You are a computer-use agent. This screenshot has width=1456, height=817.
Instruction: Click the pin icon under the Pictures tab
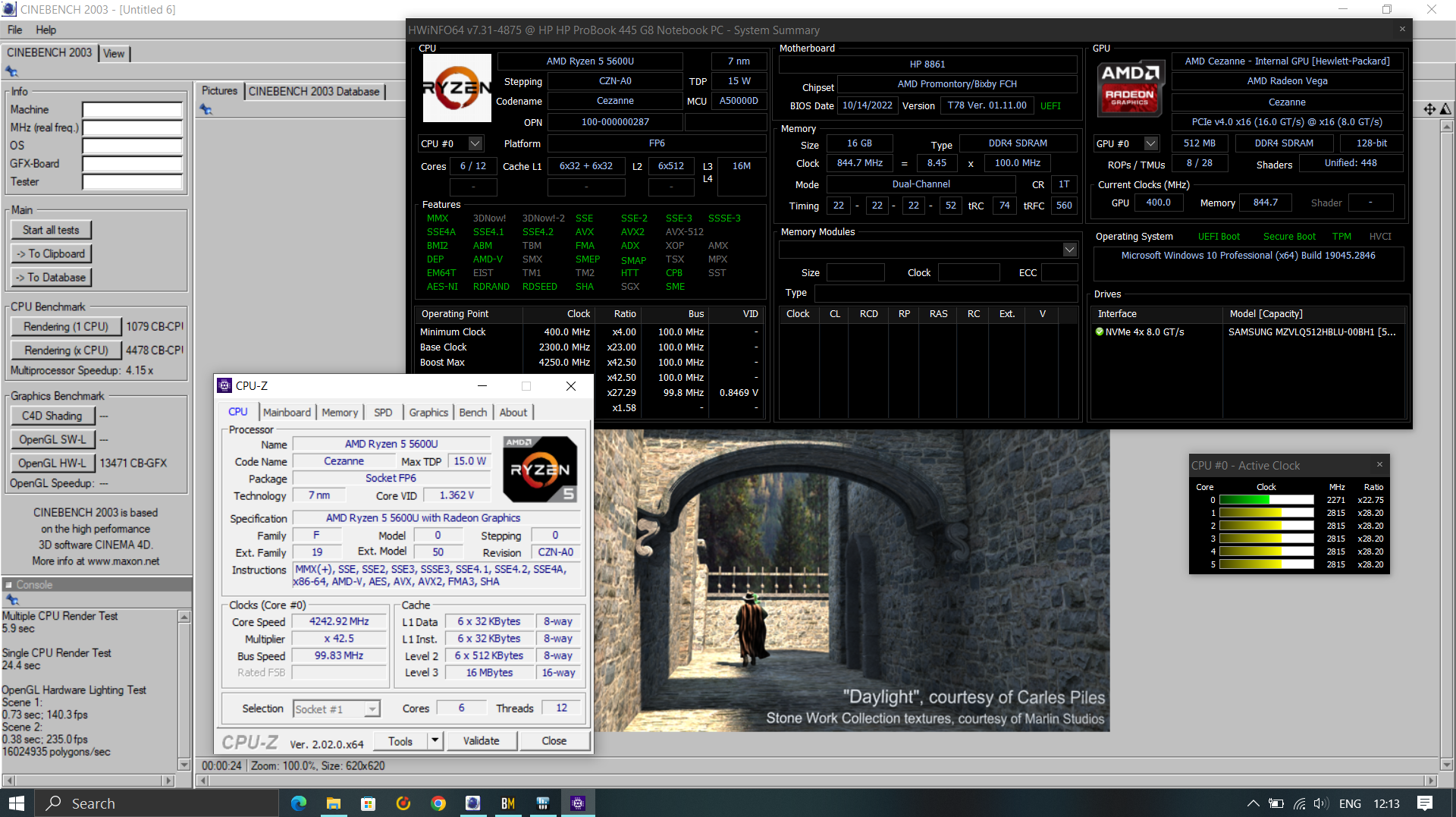click(x=206, y=109)
